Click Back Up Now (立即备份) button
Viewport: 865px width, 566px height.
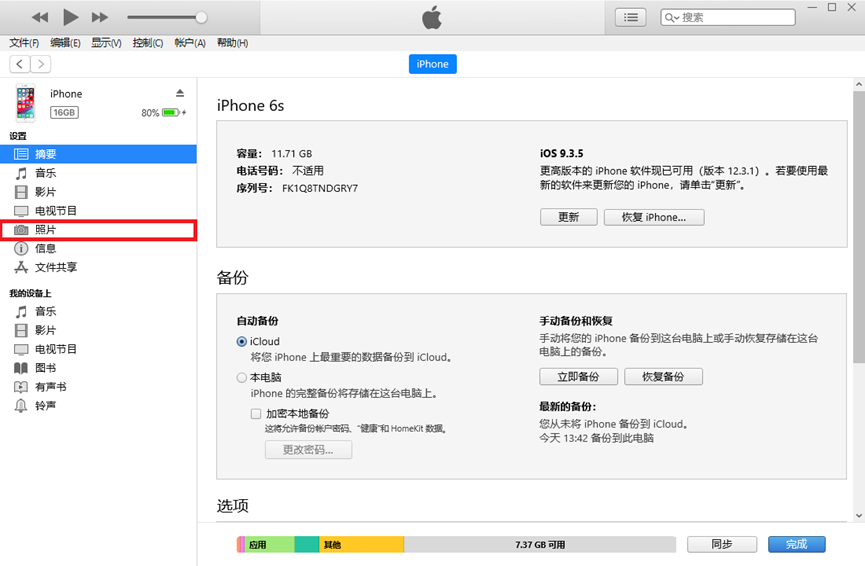tap(576, 377)
